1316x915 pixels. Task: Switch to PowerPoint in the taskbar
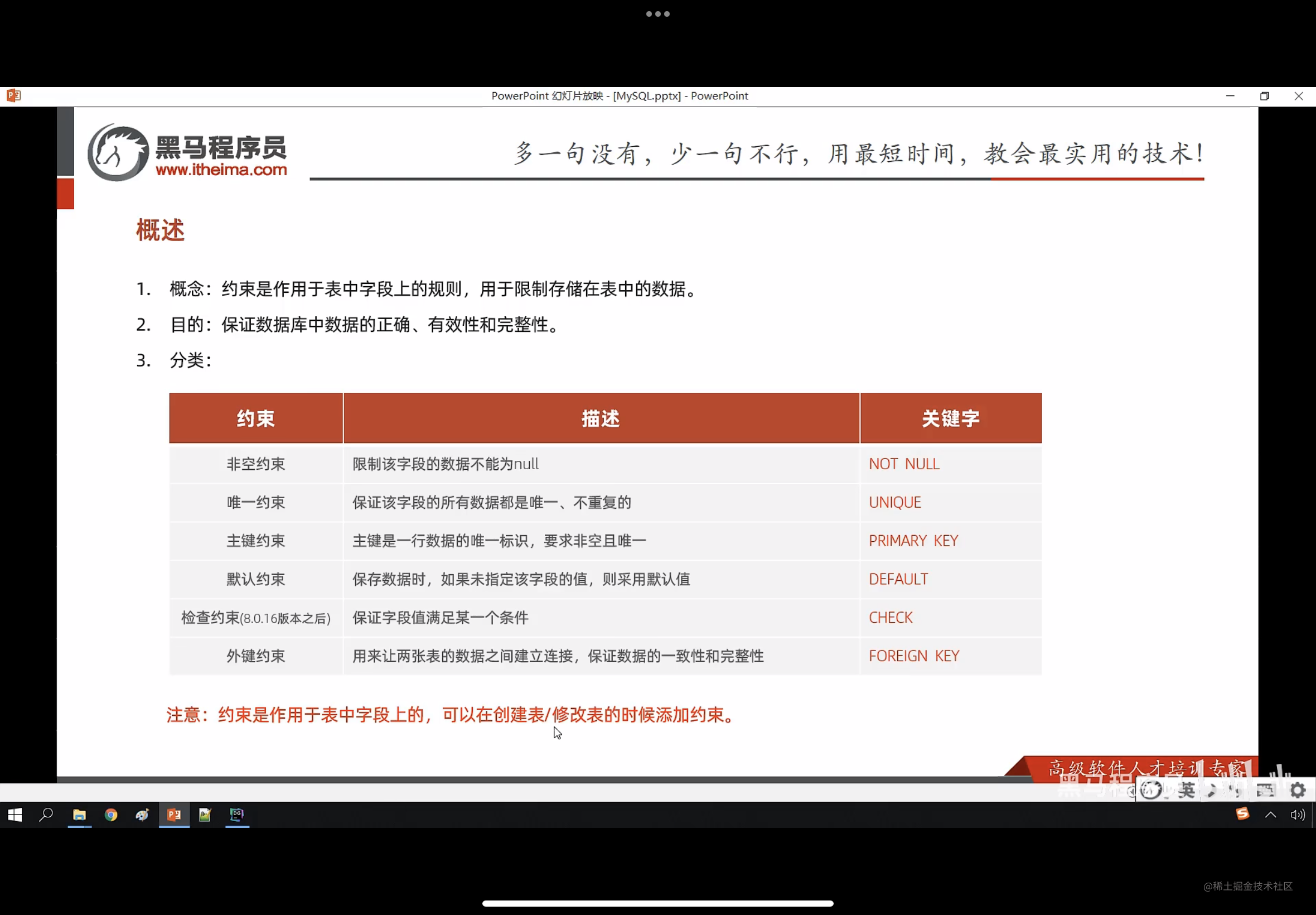click(x=174, y=814)
